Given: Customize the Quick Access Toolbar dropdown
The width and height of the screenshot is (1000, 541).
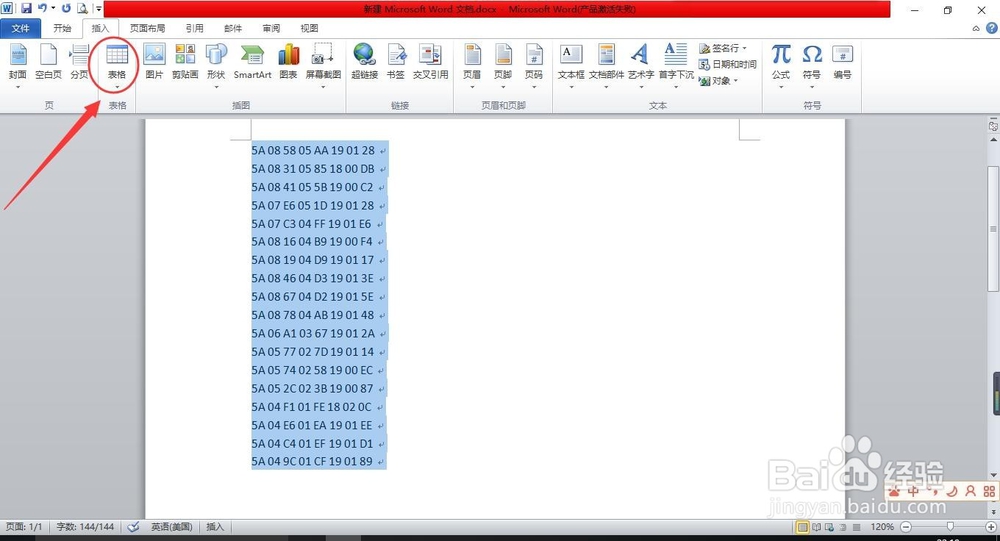Looking at the screenshot, I should [x=99, y=9].
